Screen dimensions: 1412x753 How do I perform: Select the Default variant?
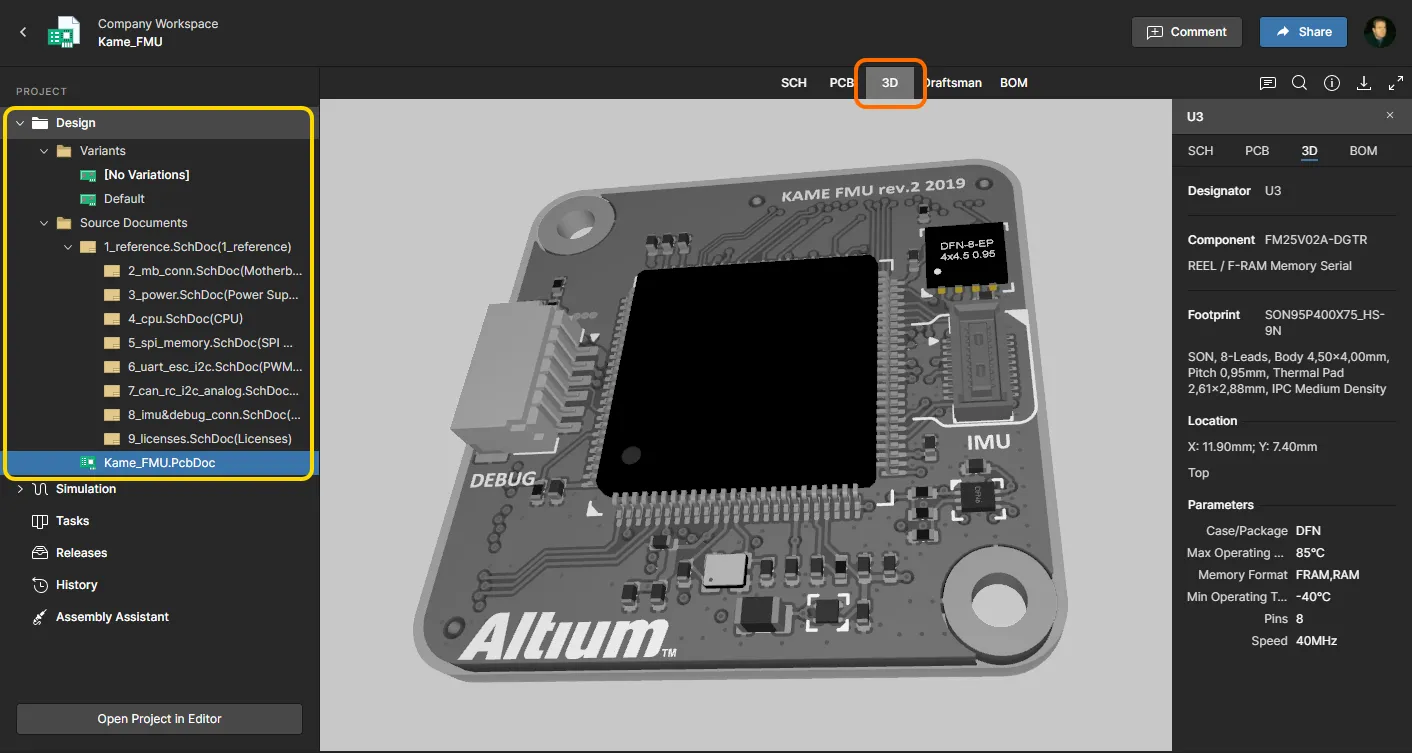pyautogui.click(x=124, y=199)
